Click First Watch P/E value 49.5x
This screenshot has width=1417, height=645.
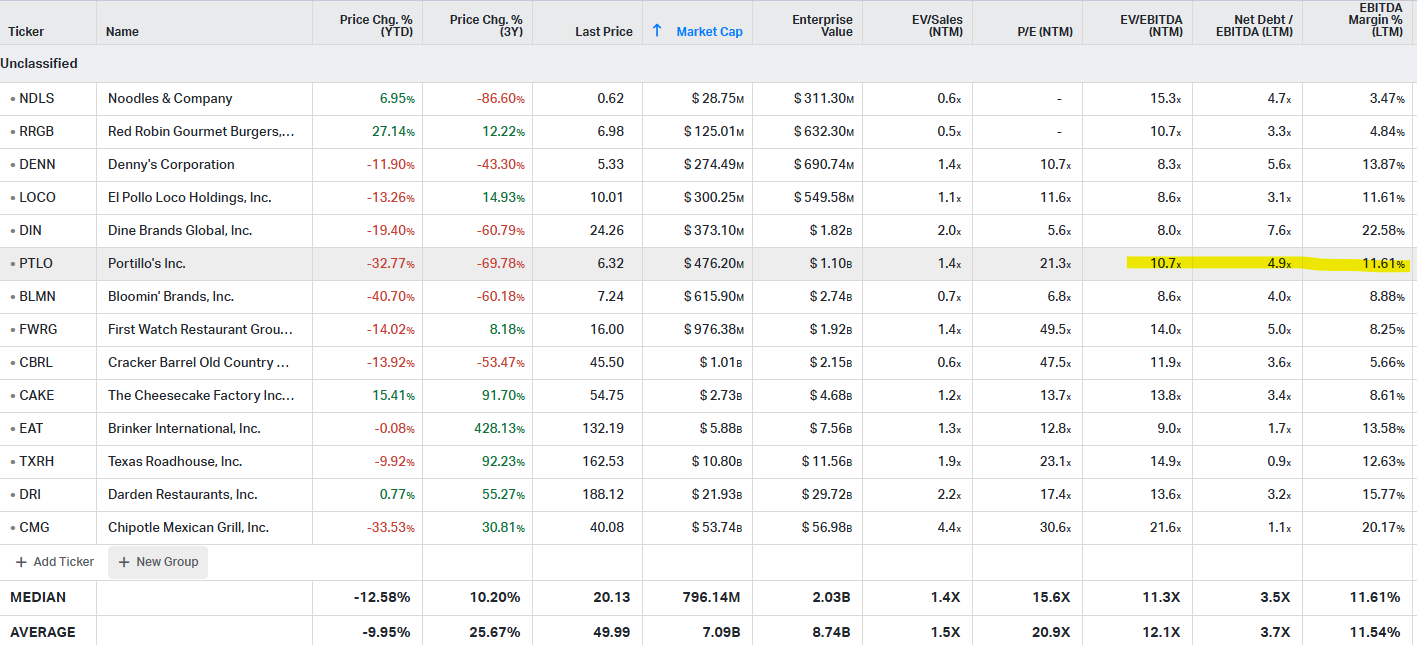[x=1055, y=329]
